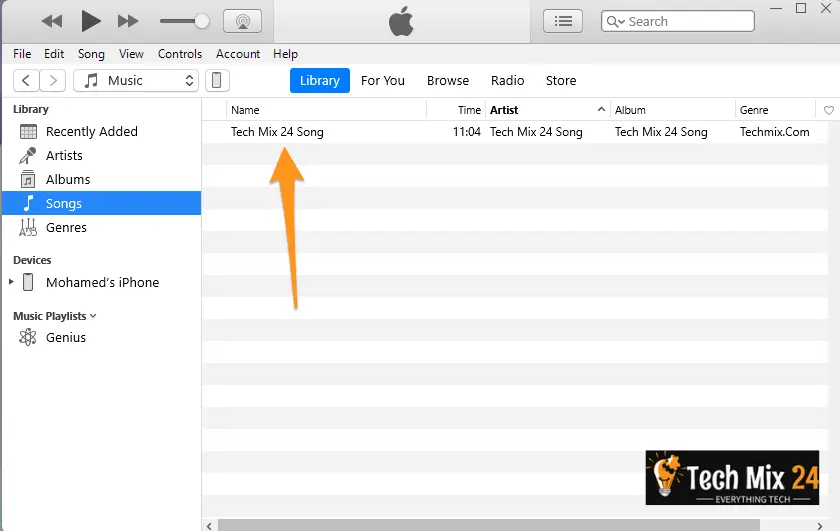840x531 pixels.
Task: Click the volume slider knob
Action: 202,21
